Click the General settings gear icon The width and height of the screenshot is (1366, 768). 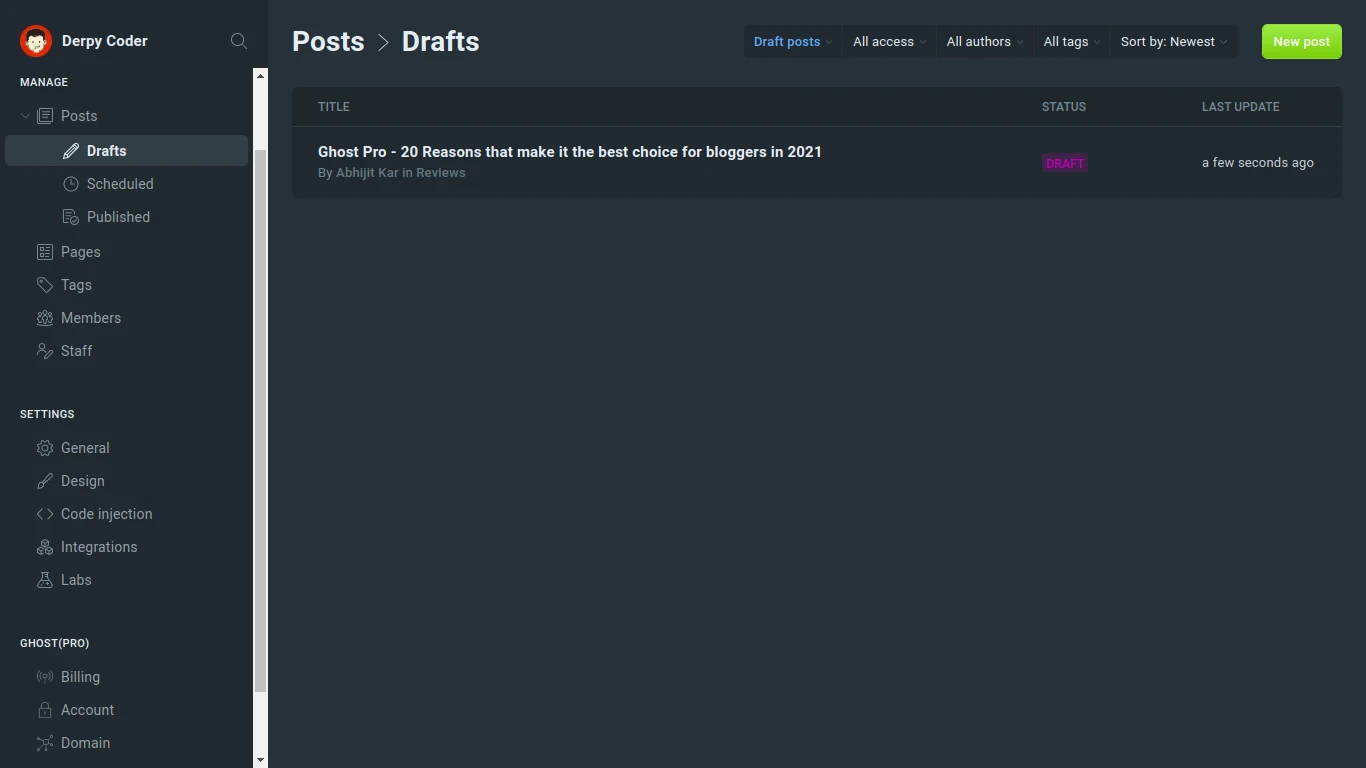[45, 448]
